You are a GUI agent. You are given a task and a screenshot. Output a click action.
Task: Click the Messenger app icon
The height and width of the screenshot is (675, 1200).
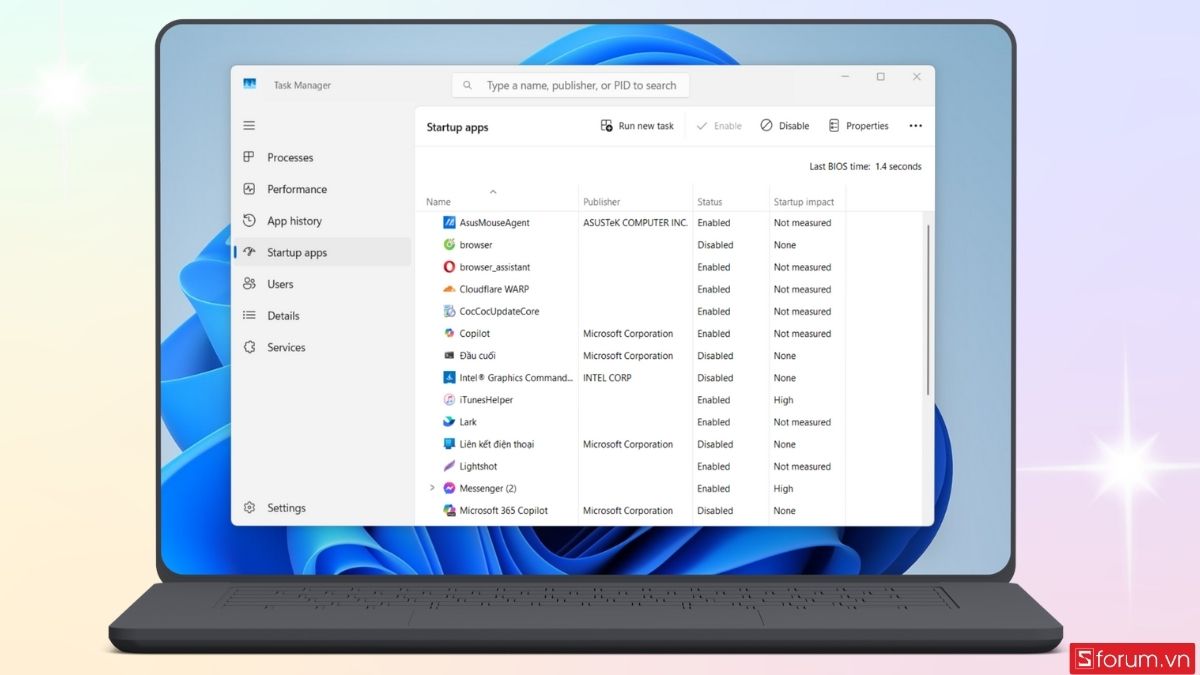[449, 488]
